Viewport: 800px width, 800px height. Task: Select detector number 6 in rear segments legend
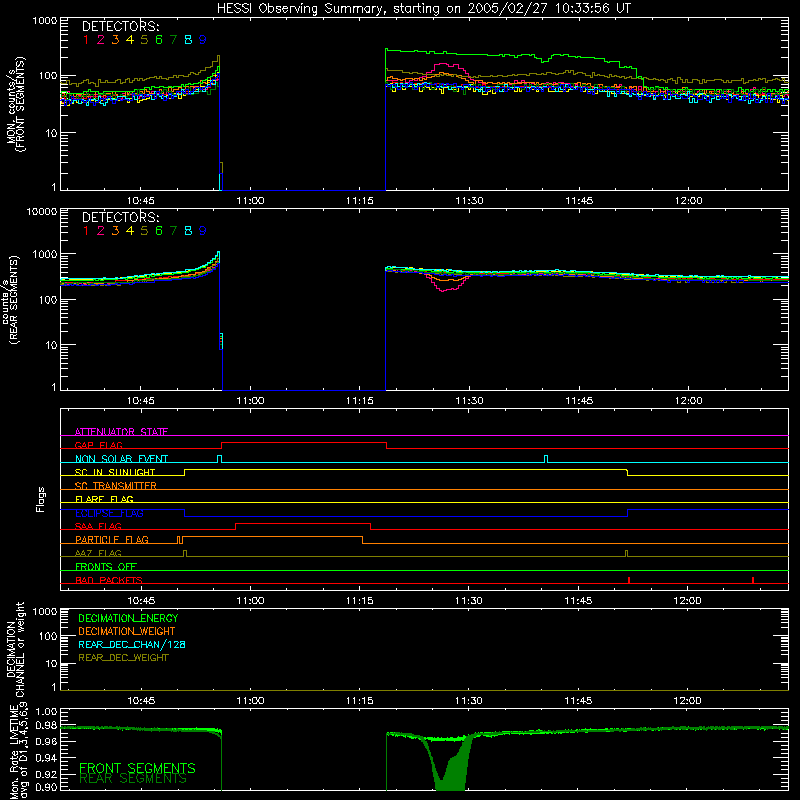pyautogui.click(x=159, y=231)
